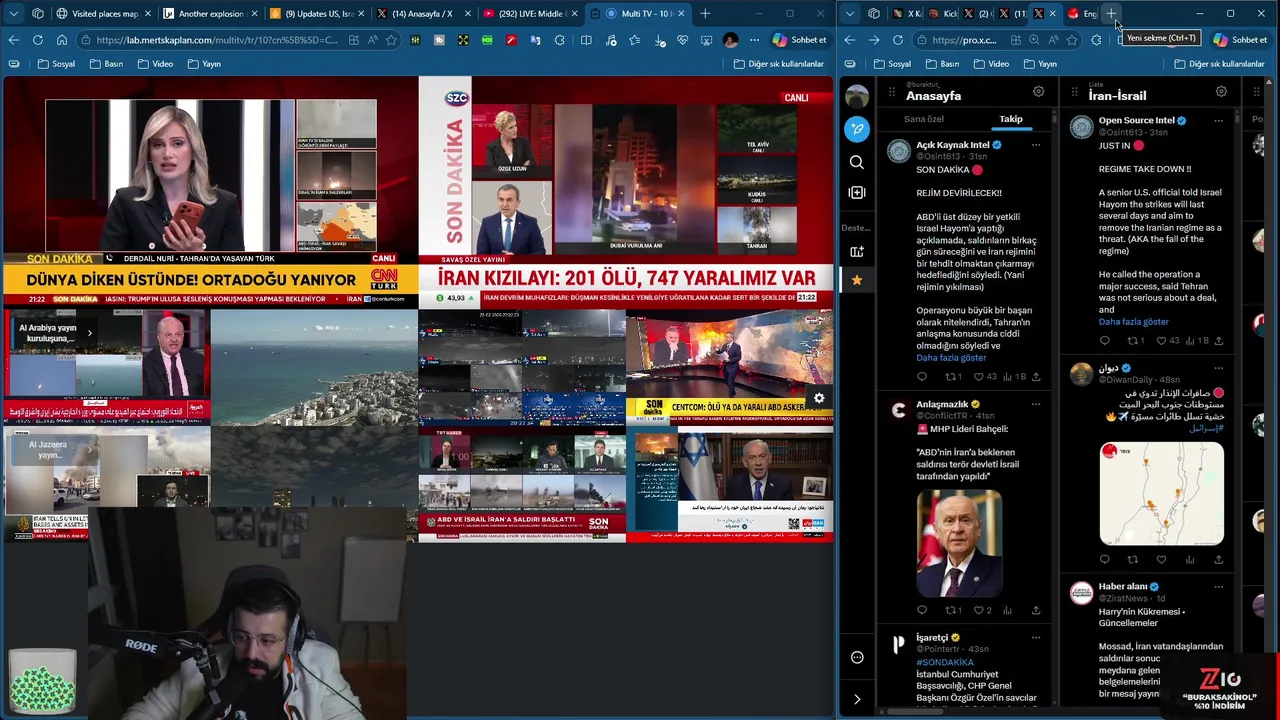1280x720 pixels.
Task: Open workspaces icon in left browser tab bar
Action: [37, 14]
